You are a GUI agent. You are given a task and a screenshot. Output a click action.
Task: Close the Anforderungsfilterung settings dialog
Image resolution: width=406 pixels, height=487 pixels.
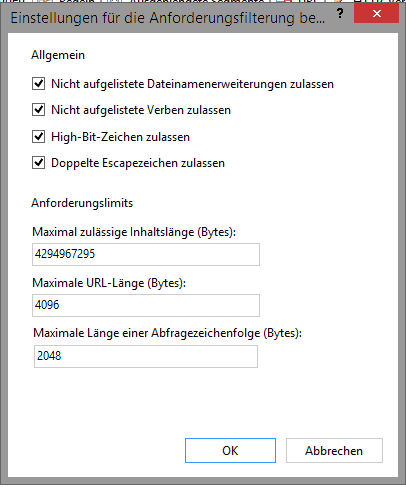click(x=376, y=14)
